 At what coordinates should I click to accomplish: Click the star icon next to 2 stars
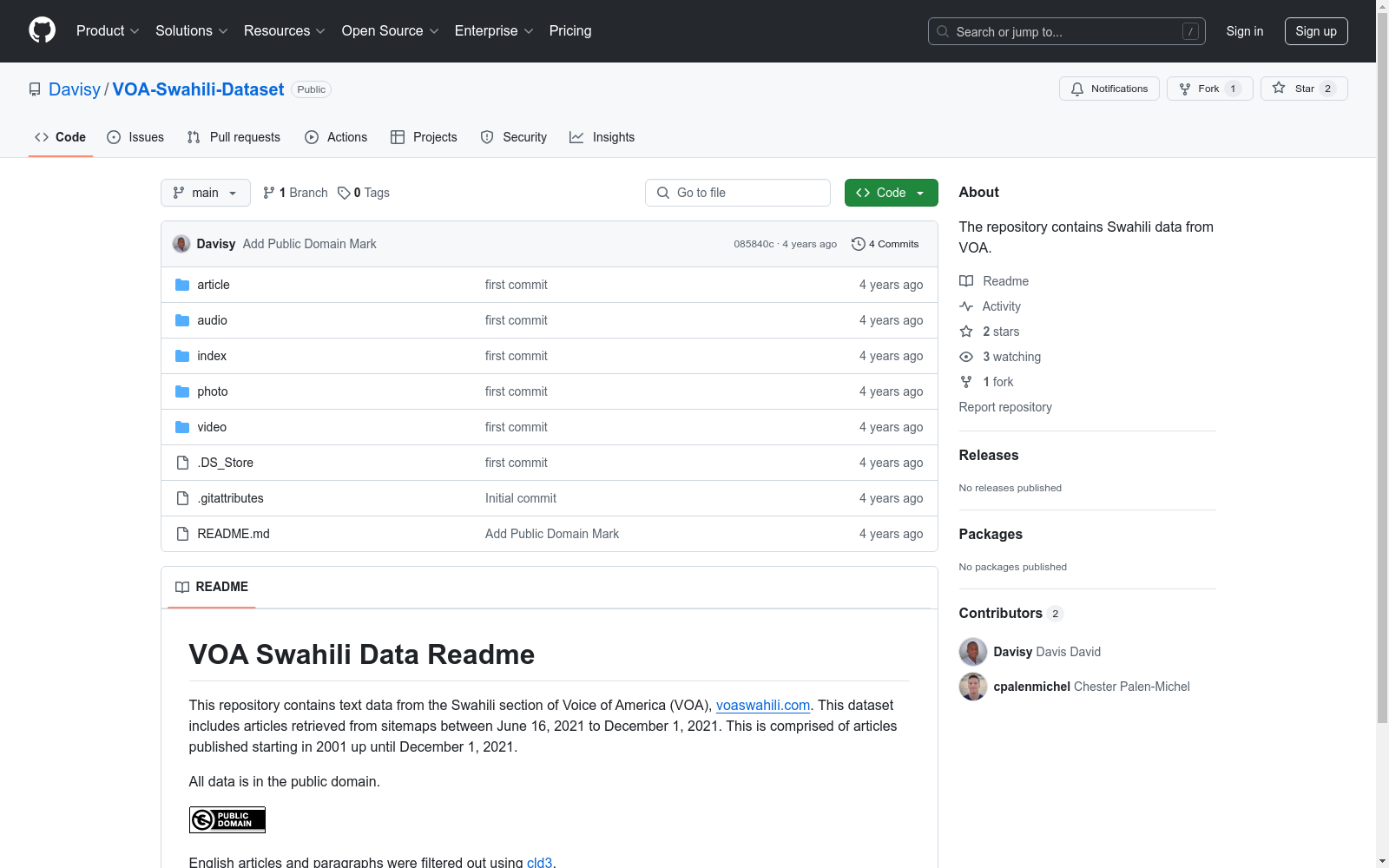(x=966, y=332)
